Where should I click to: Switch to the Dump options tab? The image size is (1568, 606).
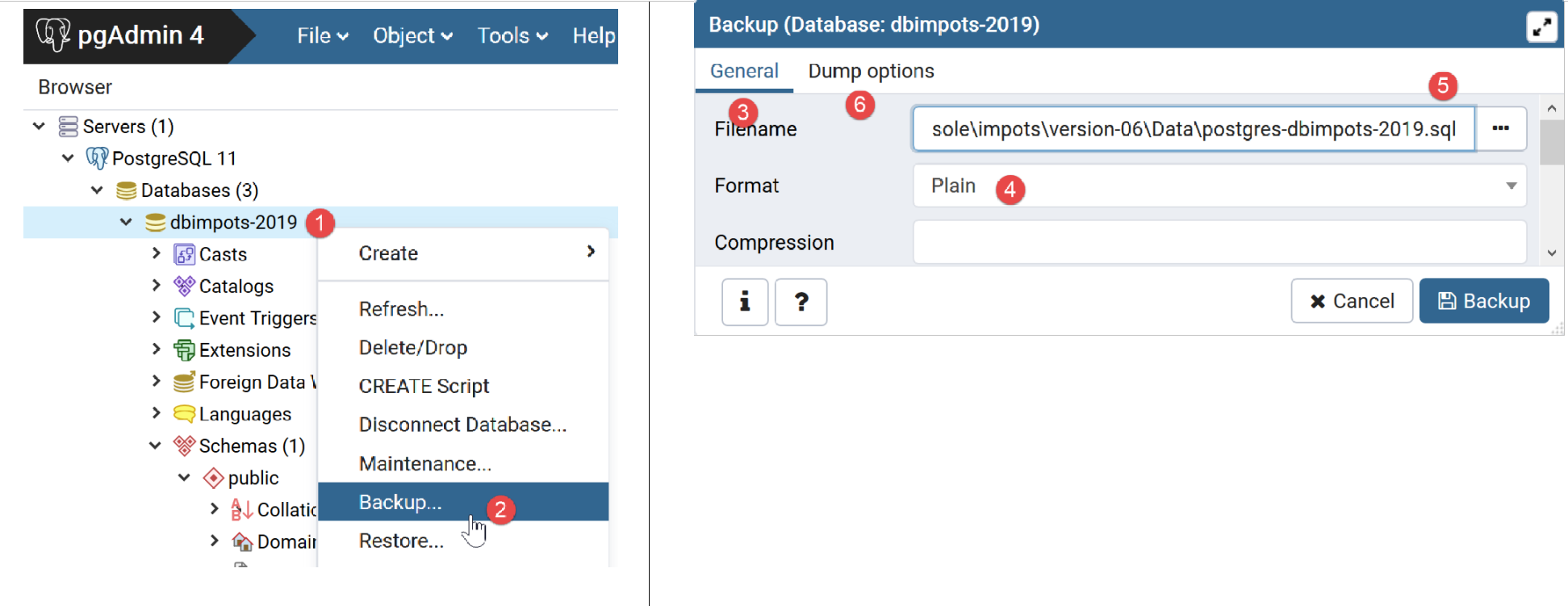pos(871,71)
